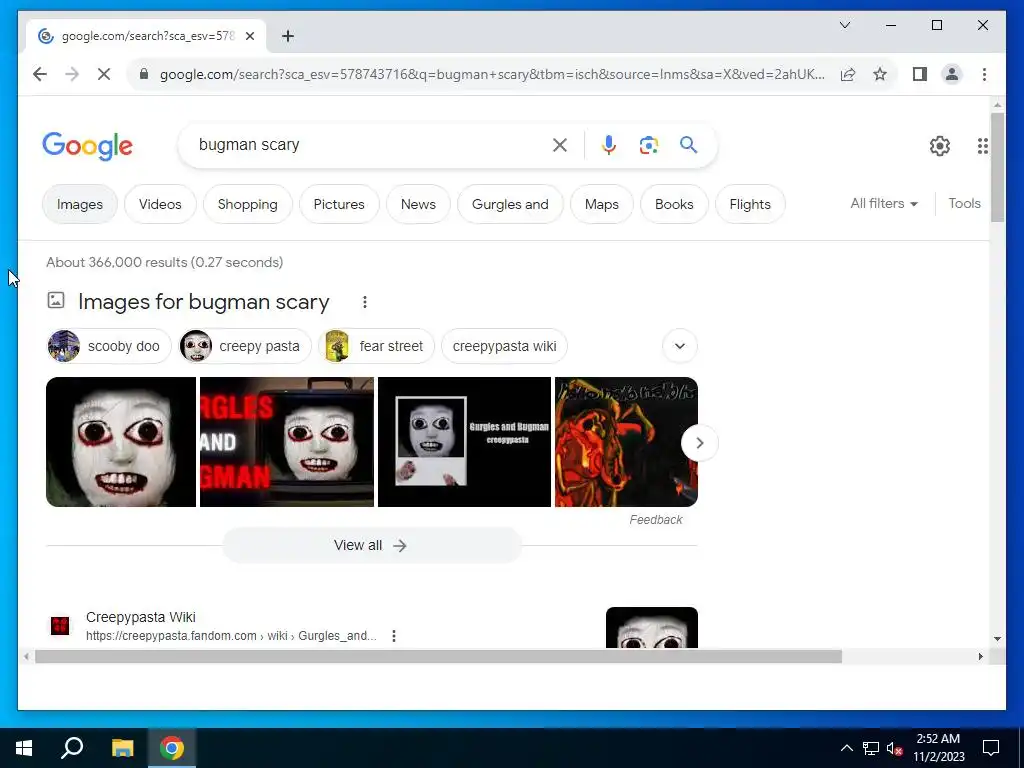Open the Images for bugman scary heading

coord(204,302)
